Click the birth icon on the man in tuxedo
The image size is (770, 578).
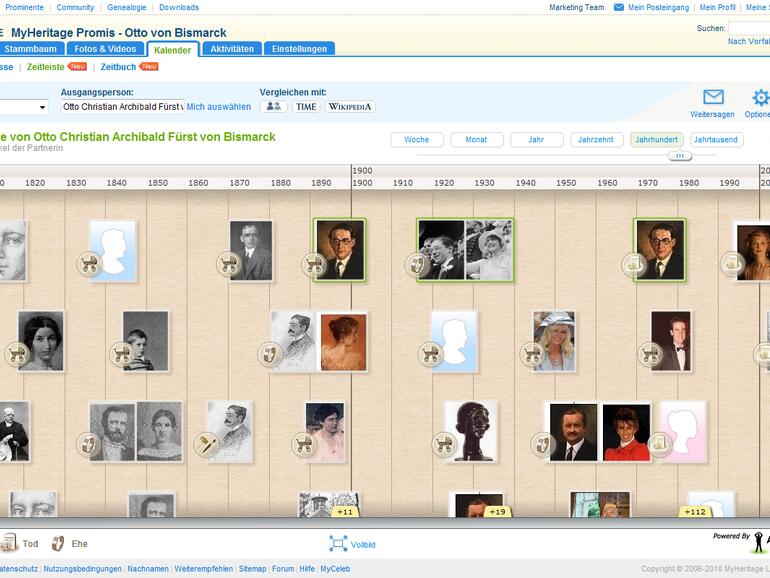[650, 354]
